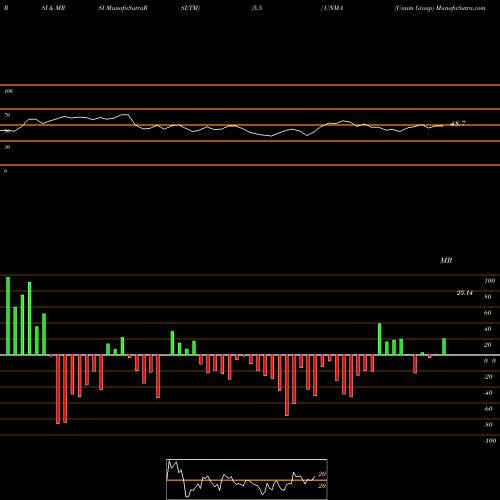Click the SI MunafaSutraR header text
Screen dimensions: 500x500
[x=123, y=8]
